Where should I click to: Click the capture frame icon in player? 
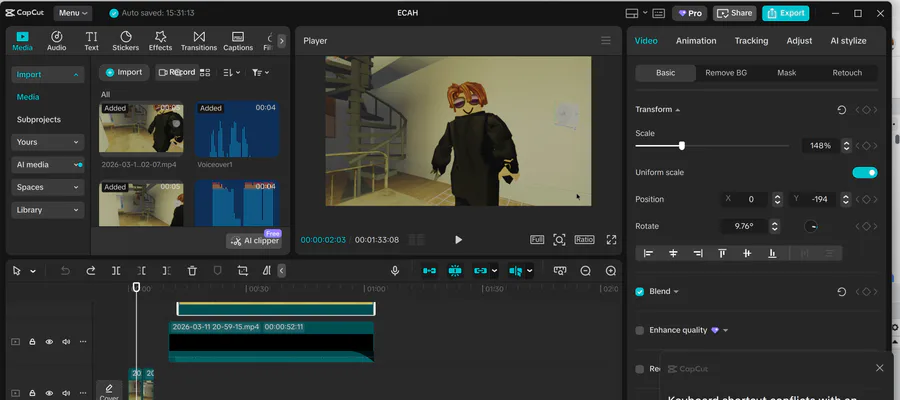click(x=559, y=240)
